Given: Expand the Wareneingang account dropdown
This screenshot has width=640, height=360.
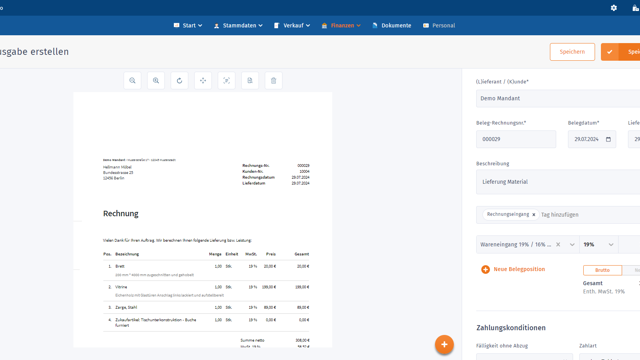Looking at the screenshot, I should [x=572, y=244].
